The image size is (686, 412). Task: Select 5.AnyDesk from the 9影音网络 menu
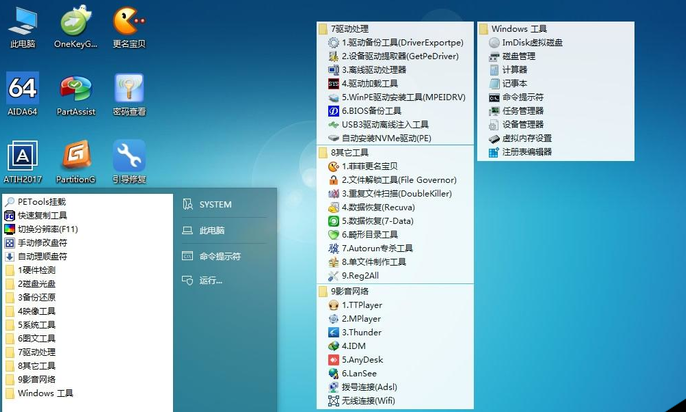pyautogui.click(x=362, y=359)
